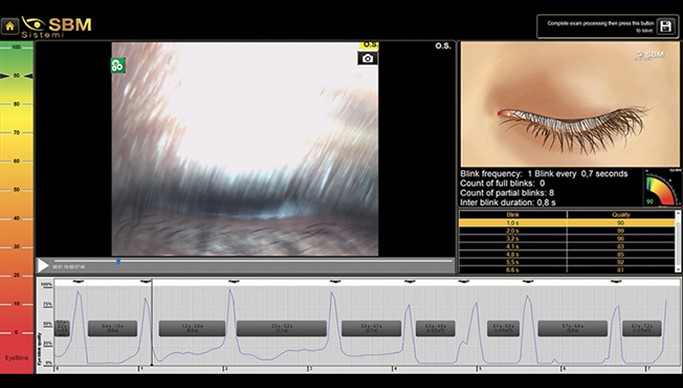Click the Quality column header
The height and width of the screenshot is (388, 683).
(x=621, y=215)
